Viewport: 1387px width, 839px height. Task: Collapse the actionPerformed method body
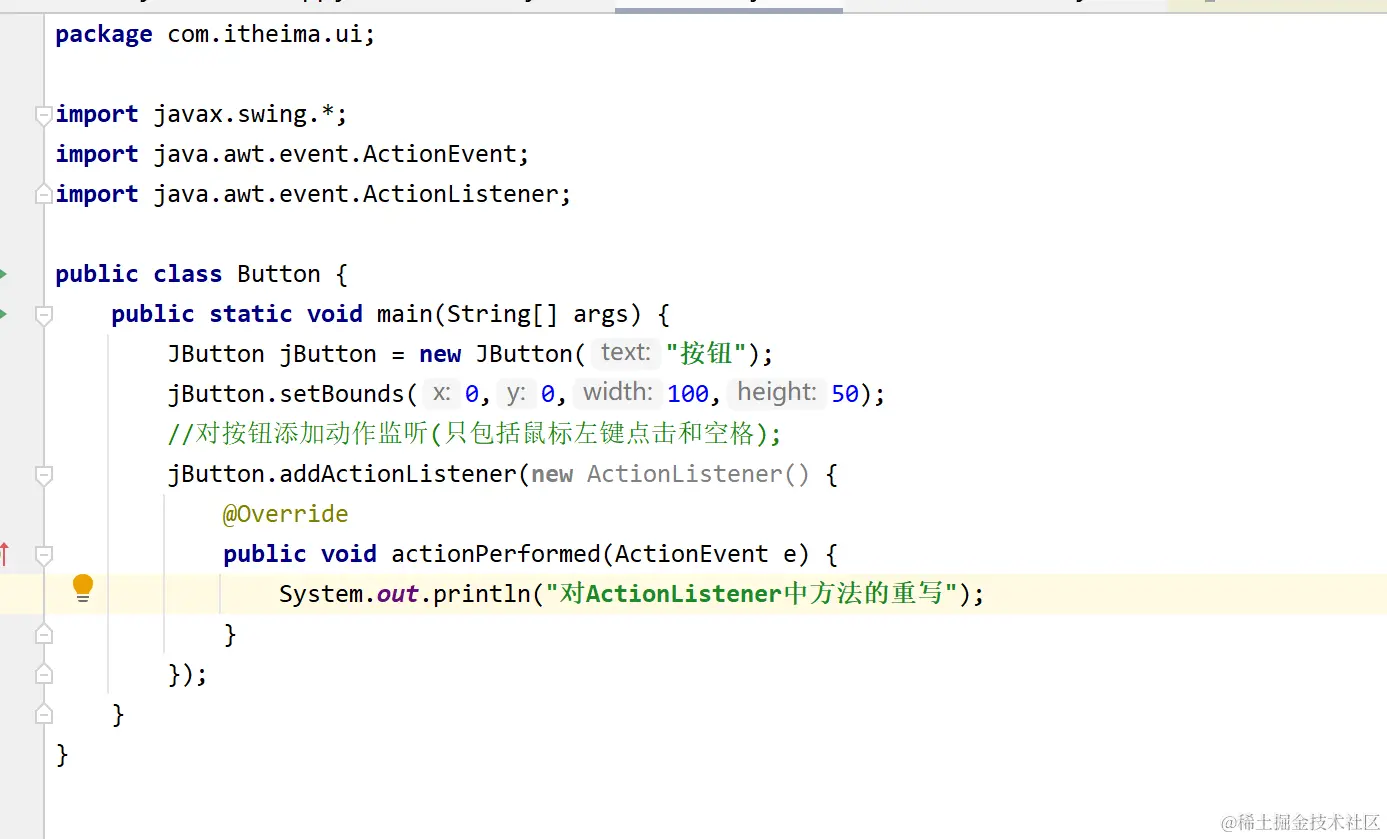coord(43,554)
